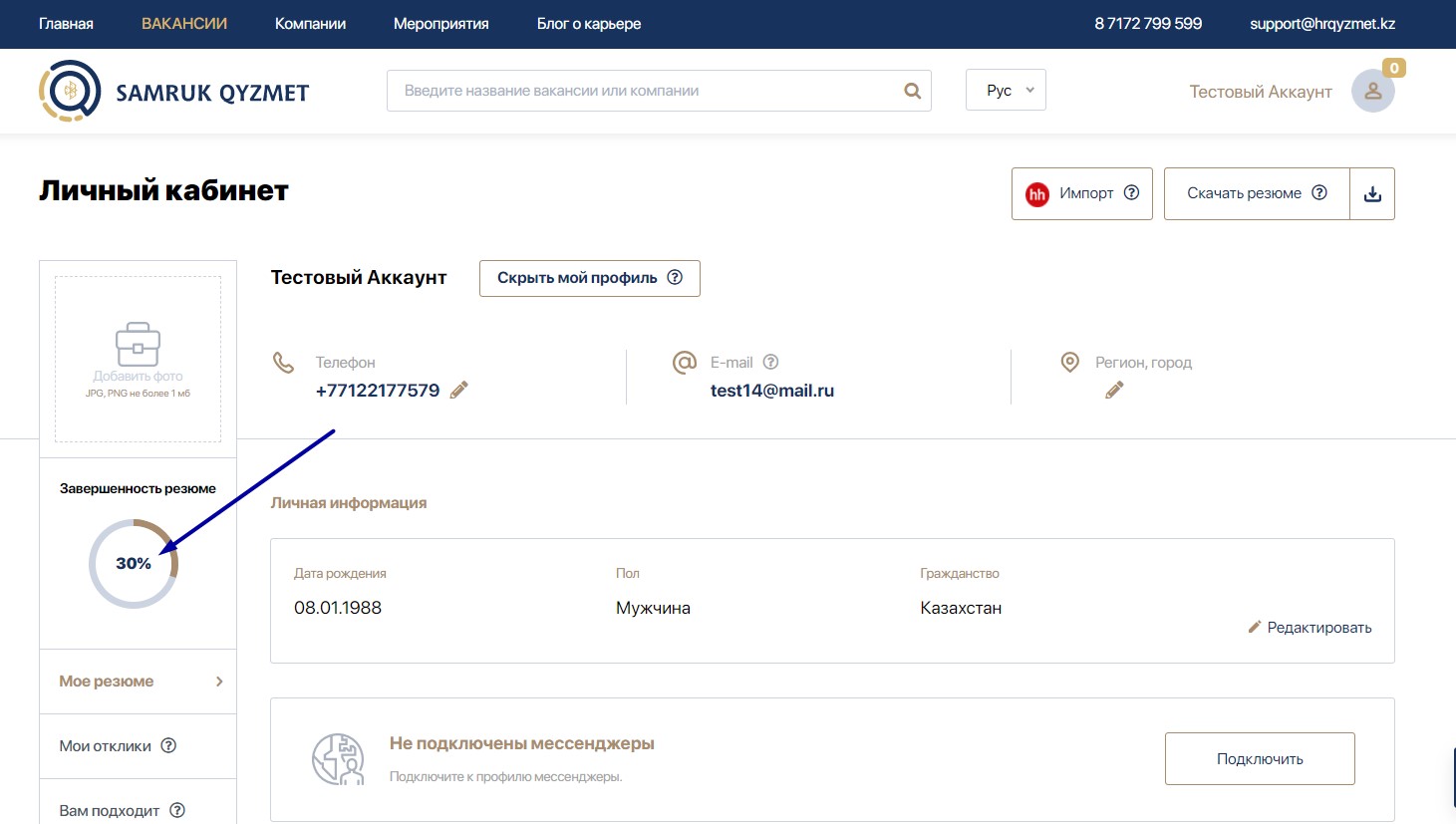Edit phone number with pencil icon
The width and height of the screenshot is (1456, 824).
pos(458,391)
